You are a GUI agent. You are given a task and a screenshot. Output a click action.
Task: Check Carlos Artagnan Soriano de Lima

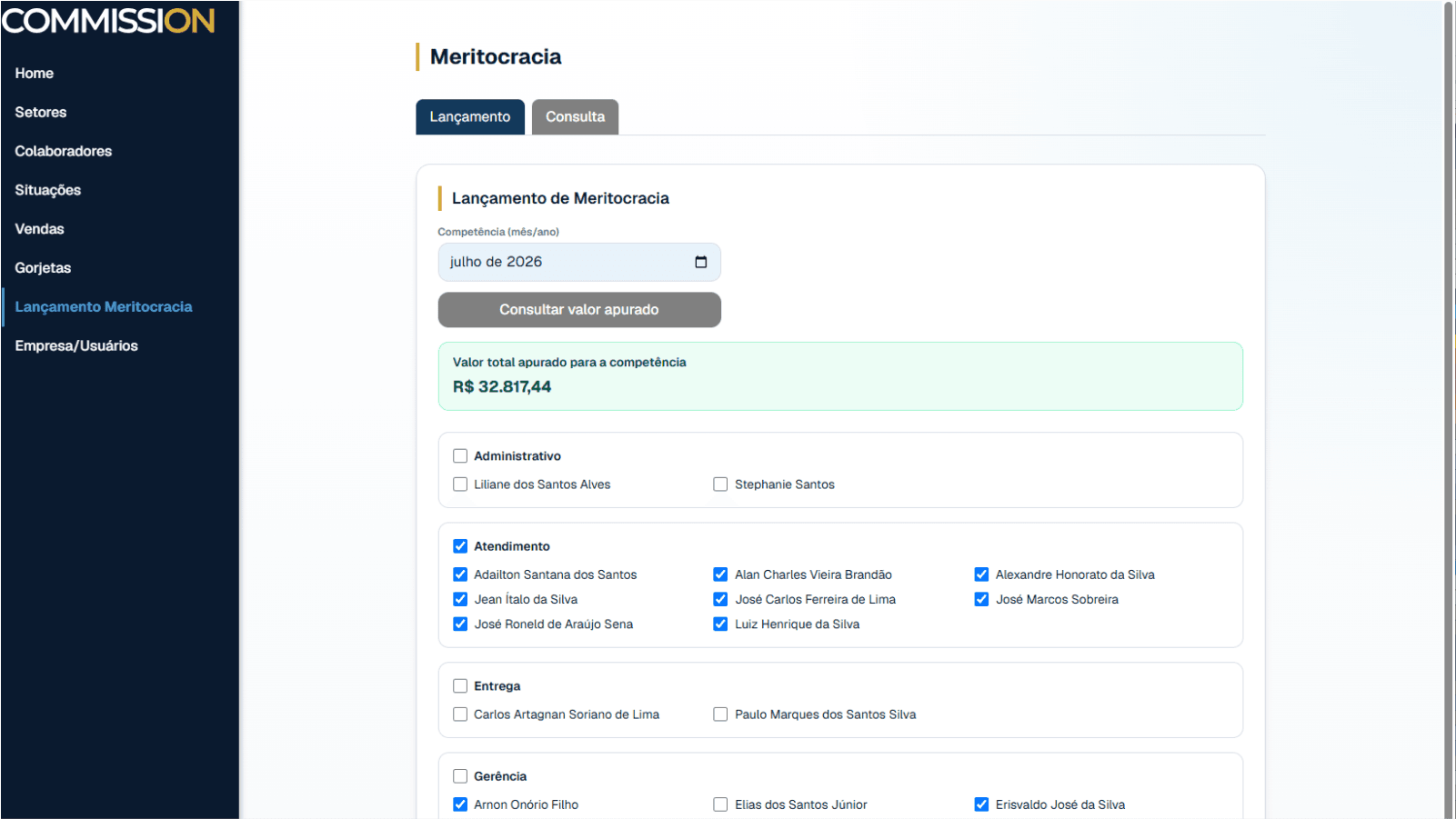460,714
